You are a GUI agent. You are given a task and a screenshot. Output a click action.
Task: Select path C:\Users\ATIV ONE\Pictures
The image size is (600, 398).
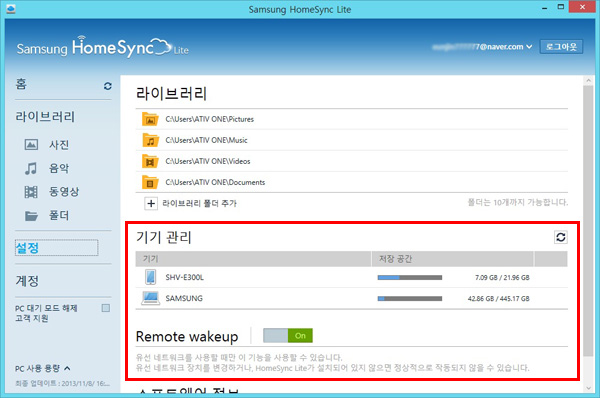pyautogui.click(x=210, y=119)
